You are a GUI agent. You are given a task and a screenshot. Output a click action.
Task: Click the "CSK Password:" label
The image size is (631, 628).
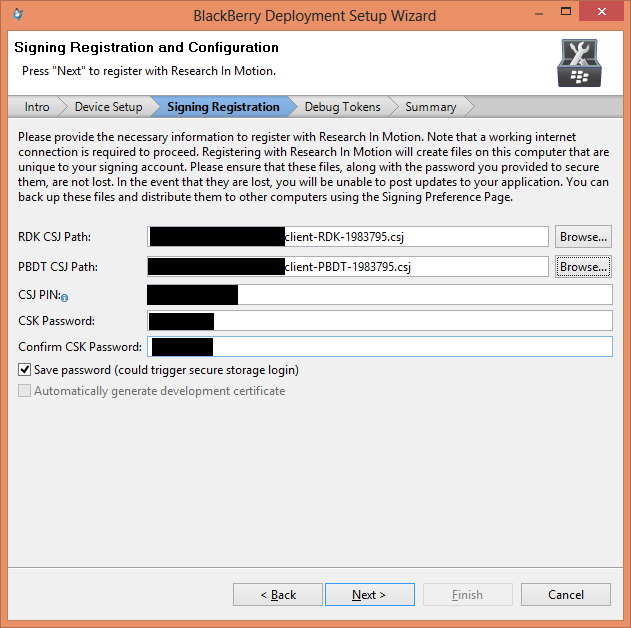point(56,321)
